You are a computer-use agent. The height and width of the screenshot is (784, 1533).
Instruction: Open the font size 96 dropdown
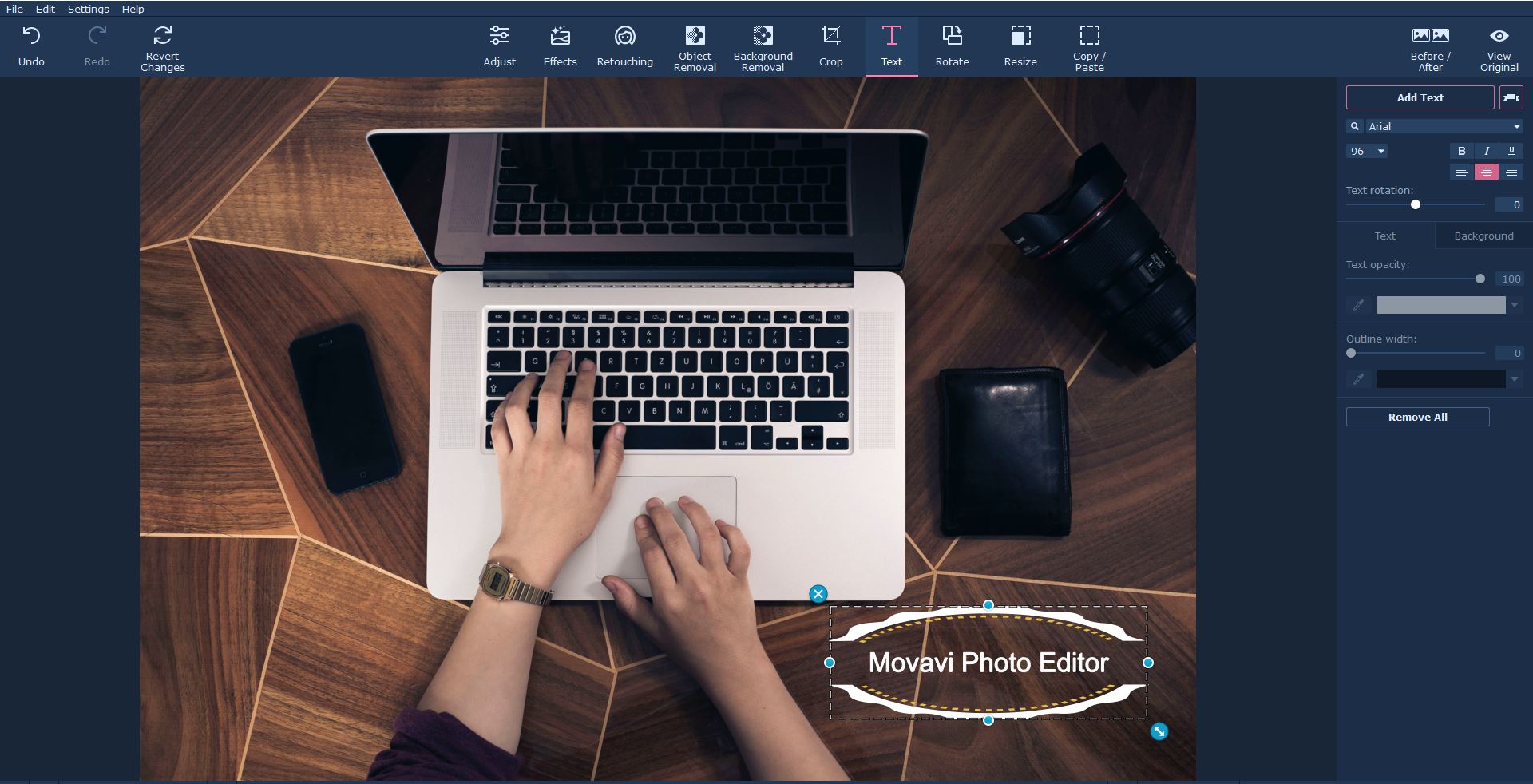tap(1367, 151)
